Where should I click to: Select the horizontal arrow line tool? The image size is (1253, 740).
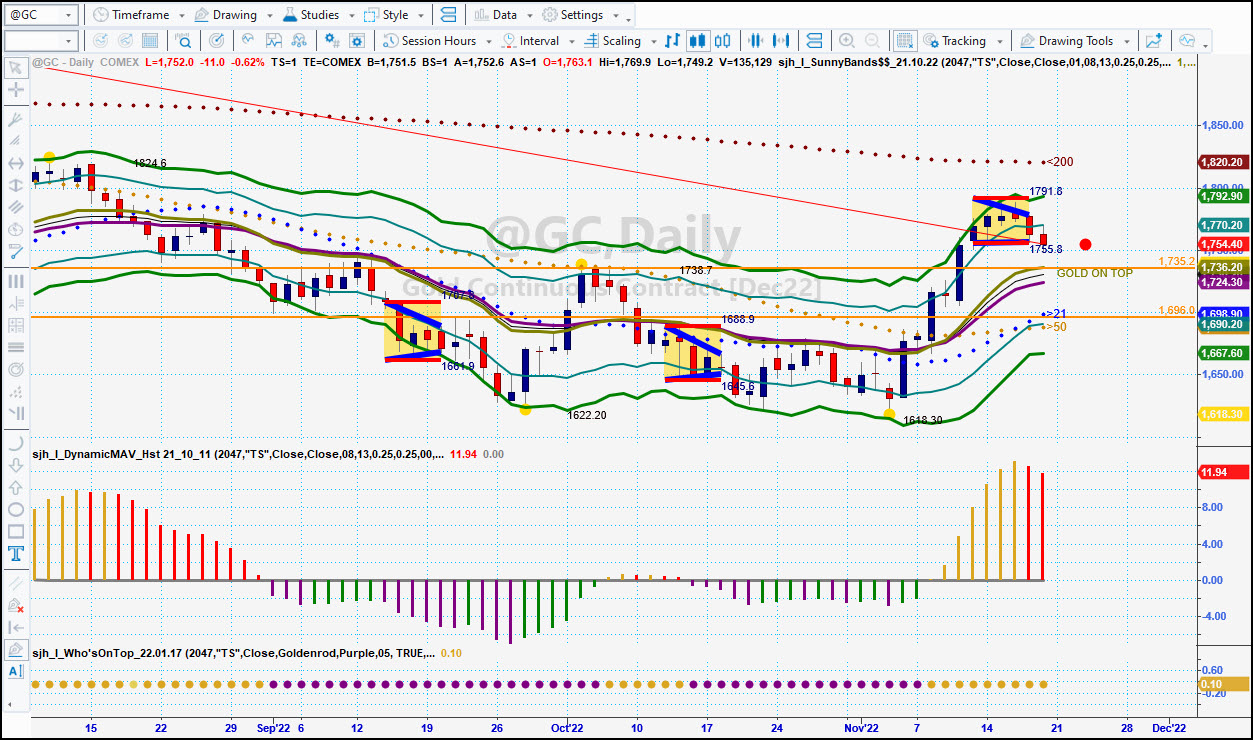[16, 163]
